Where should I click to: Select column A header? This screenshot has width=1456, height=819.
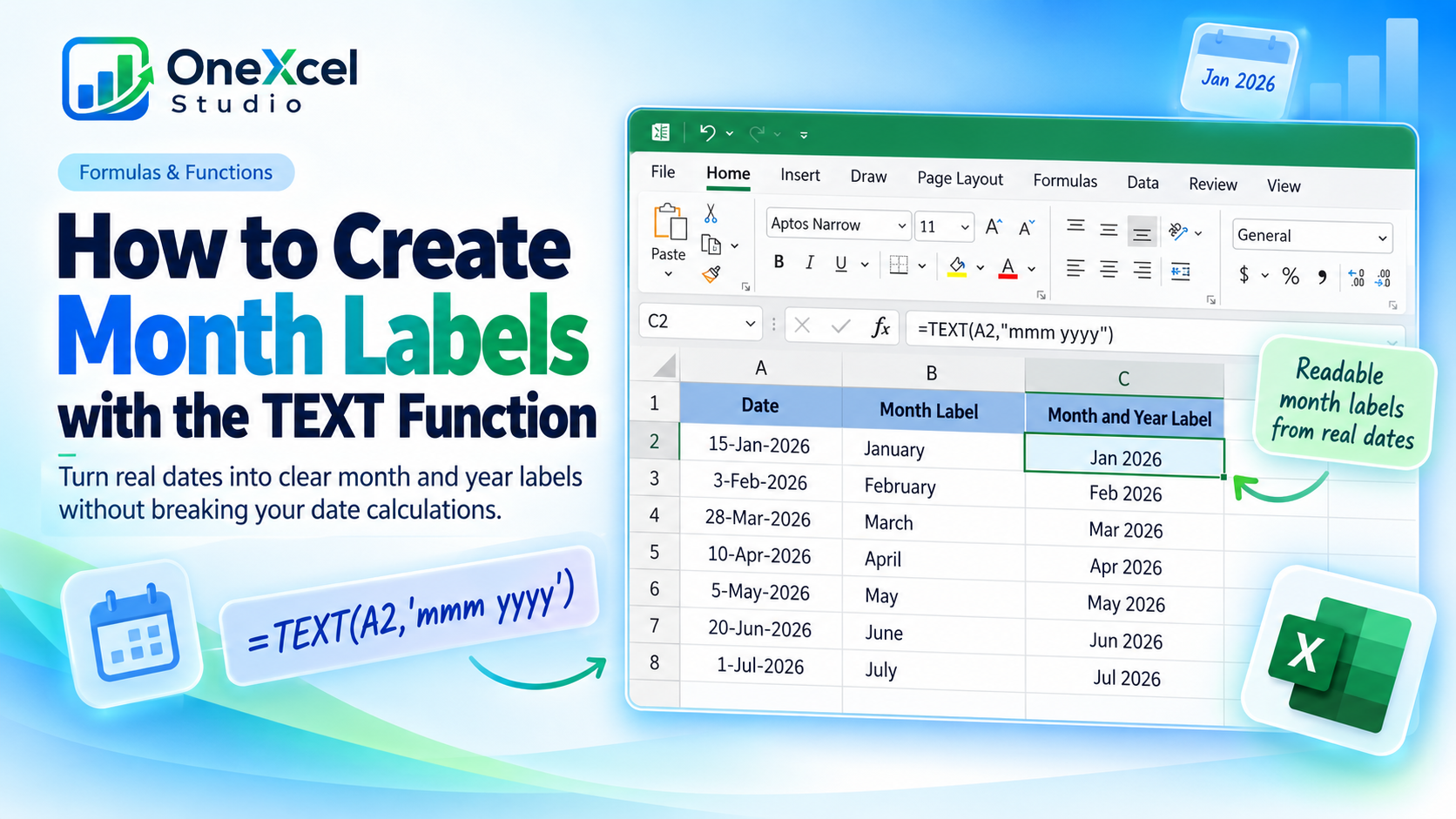[760, 368]
